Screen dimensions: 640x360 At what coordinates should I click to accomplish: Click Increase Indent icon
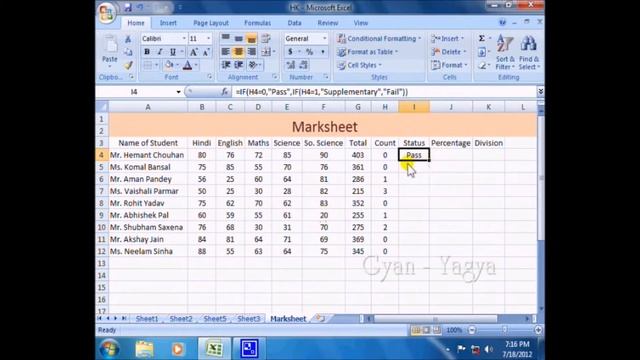238,65
